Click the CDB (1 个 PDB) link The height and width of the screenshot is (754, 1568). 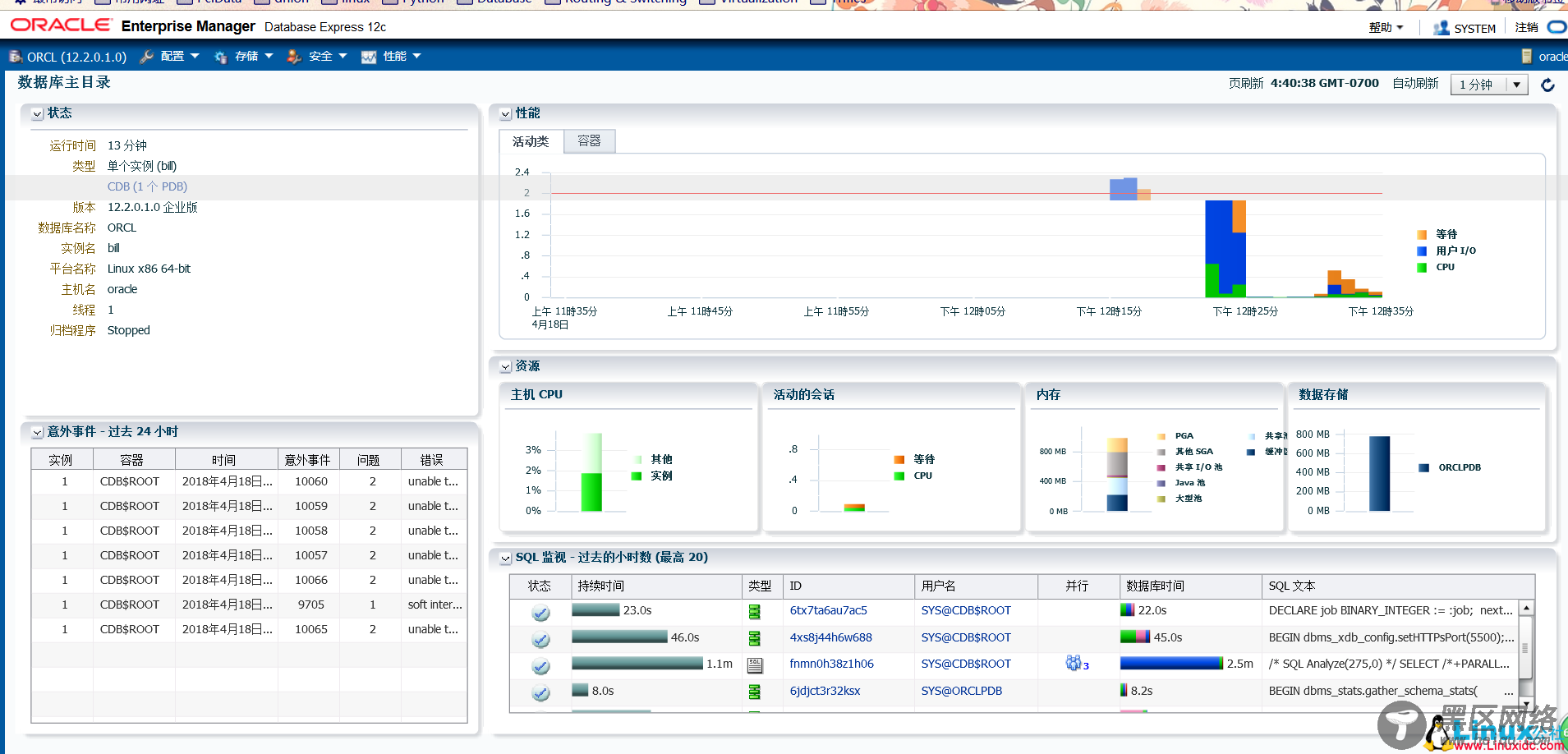147,186
